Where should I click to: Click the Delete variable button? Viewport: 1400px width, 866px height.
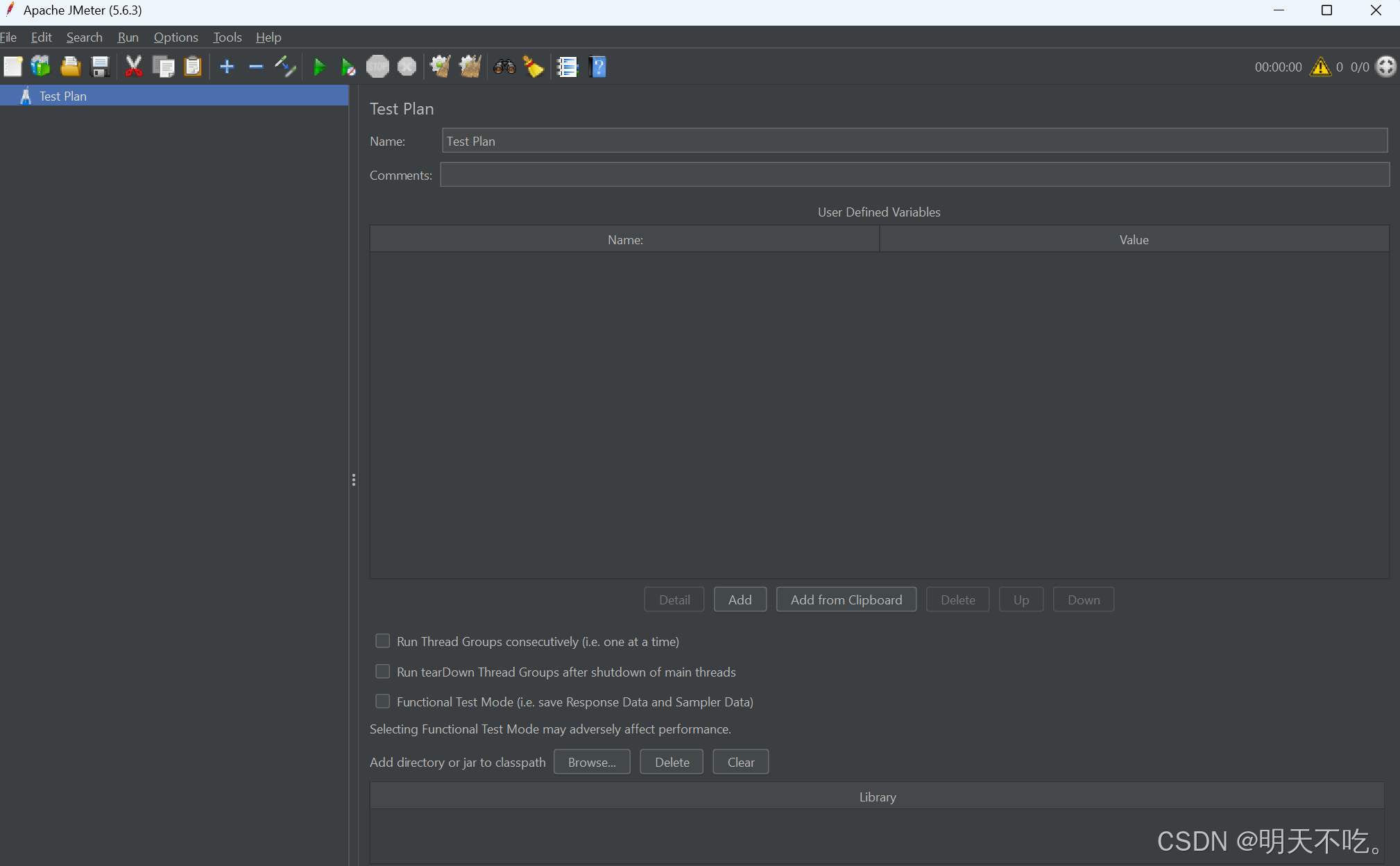coord(957,600)
